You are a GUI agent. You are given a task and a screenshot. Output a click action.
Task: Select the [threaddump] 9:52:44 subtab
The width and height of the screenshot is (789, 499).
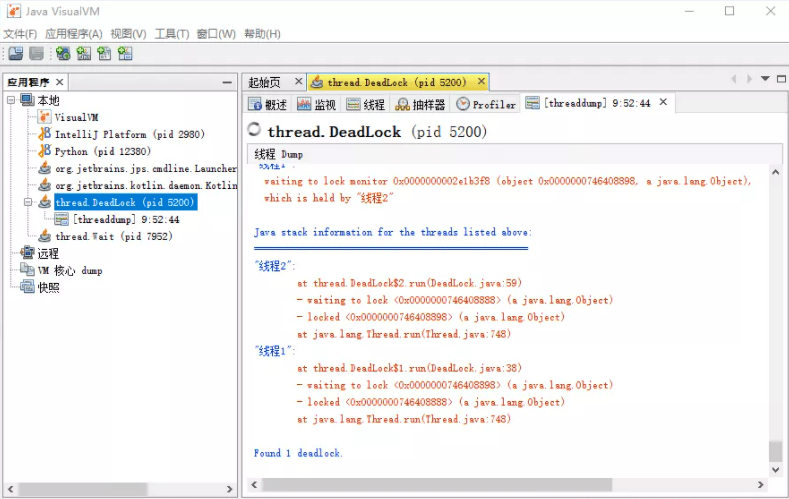click(597, 103)
